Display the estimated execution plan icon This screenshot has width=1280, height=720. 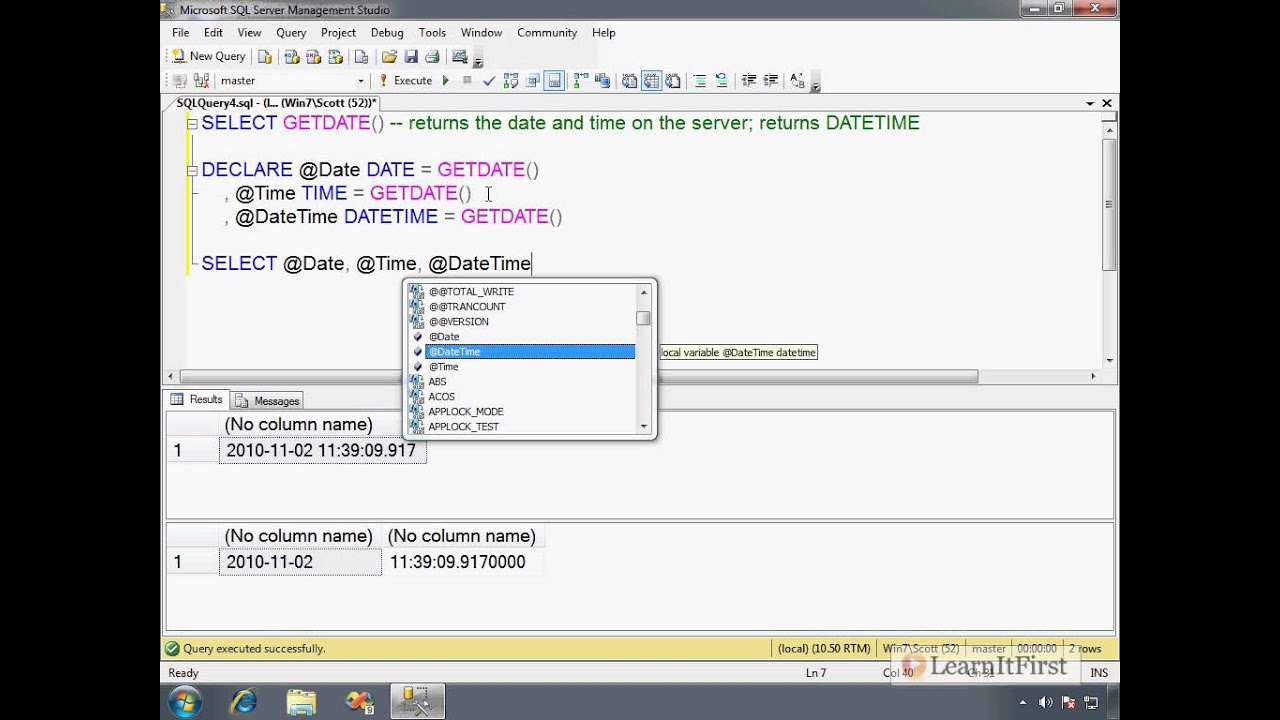pyautogui.click(x=510, y=80)
